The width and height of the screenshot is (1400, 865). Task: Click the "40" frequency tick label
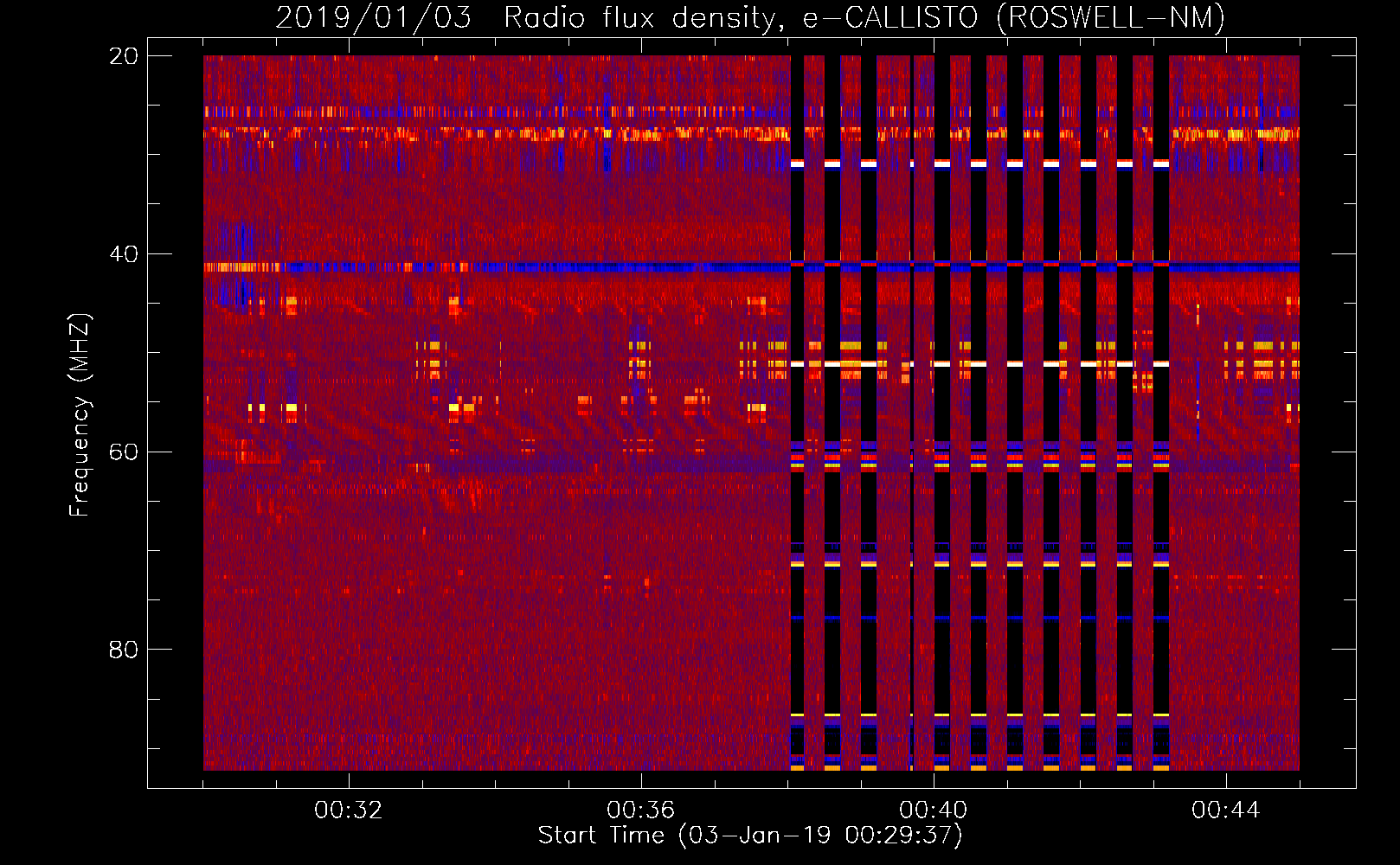click(x=124, y=254)
